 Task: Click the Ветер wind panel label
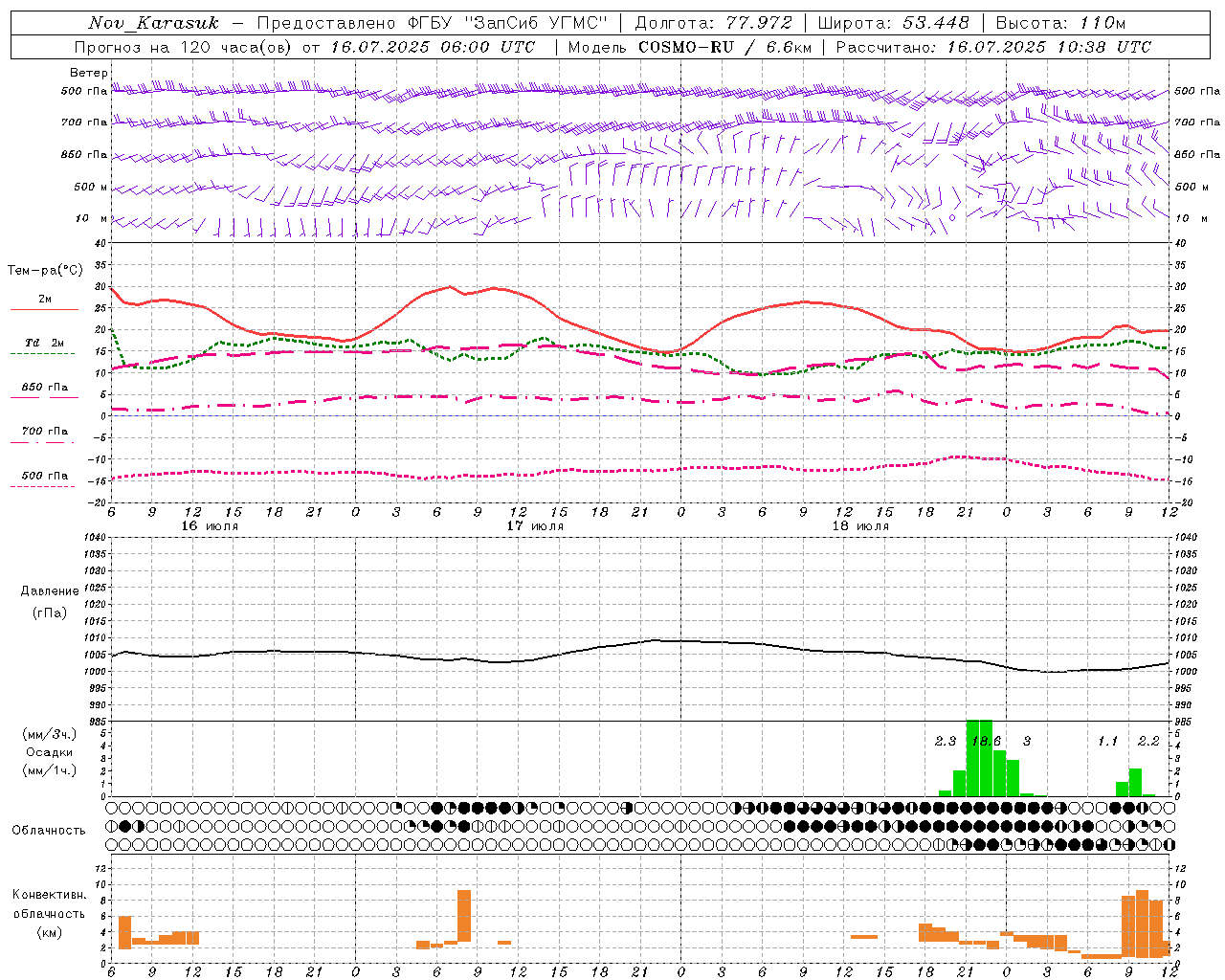pyautogui.click(x=89, y=73)
